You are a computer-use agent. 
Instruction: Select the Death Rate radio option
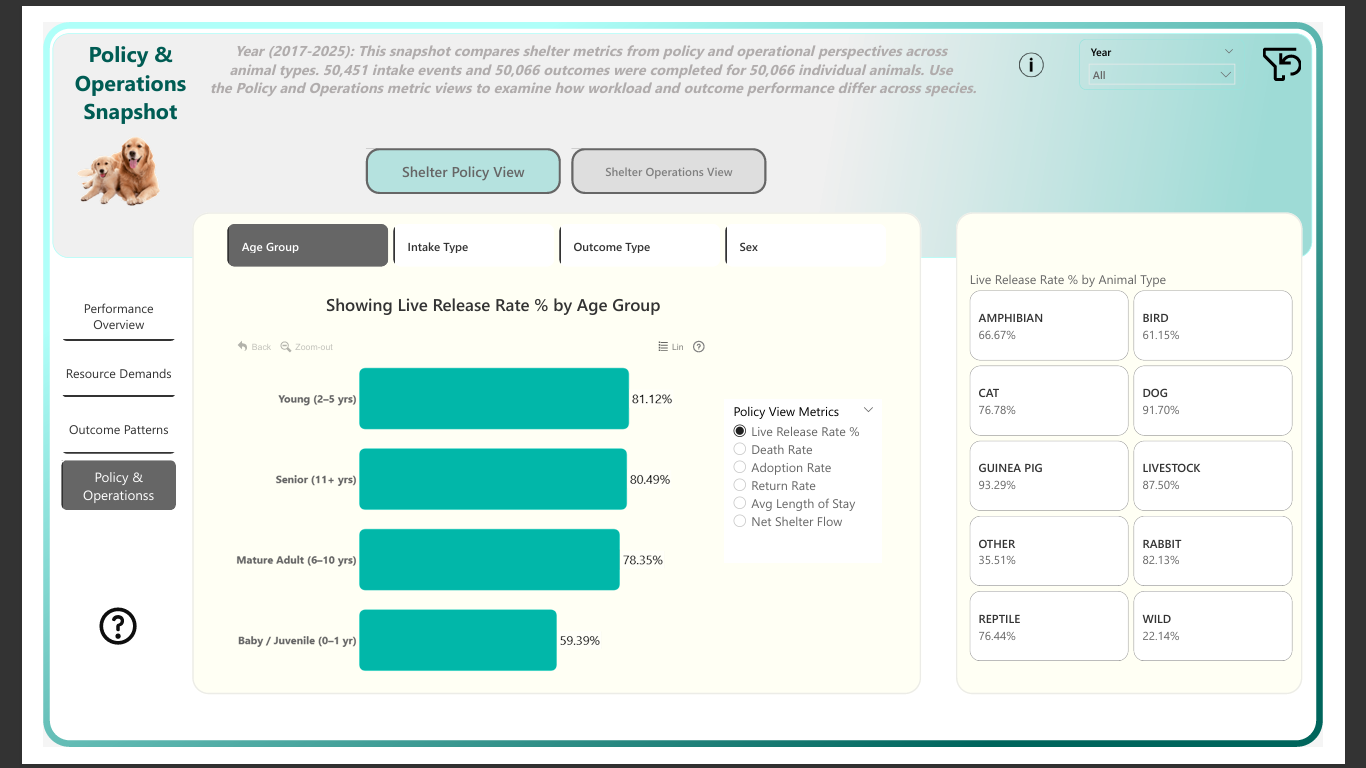click(740, 450)
